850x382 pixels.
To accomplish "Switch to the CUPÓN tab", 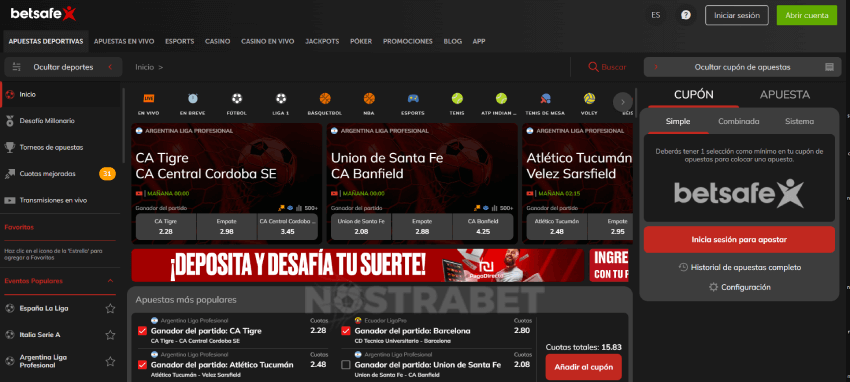I will tap(693, 95).
